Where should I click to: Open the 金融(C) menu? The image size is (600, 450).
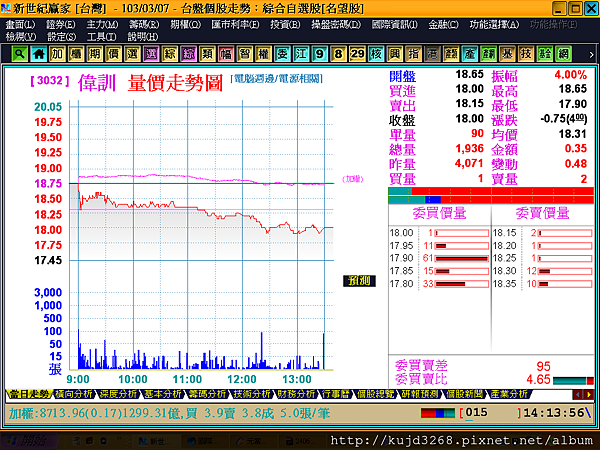pyautogui.click(x=443, y=25)
